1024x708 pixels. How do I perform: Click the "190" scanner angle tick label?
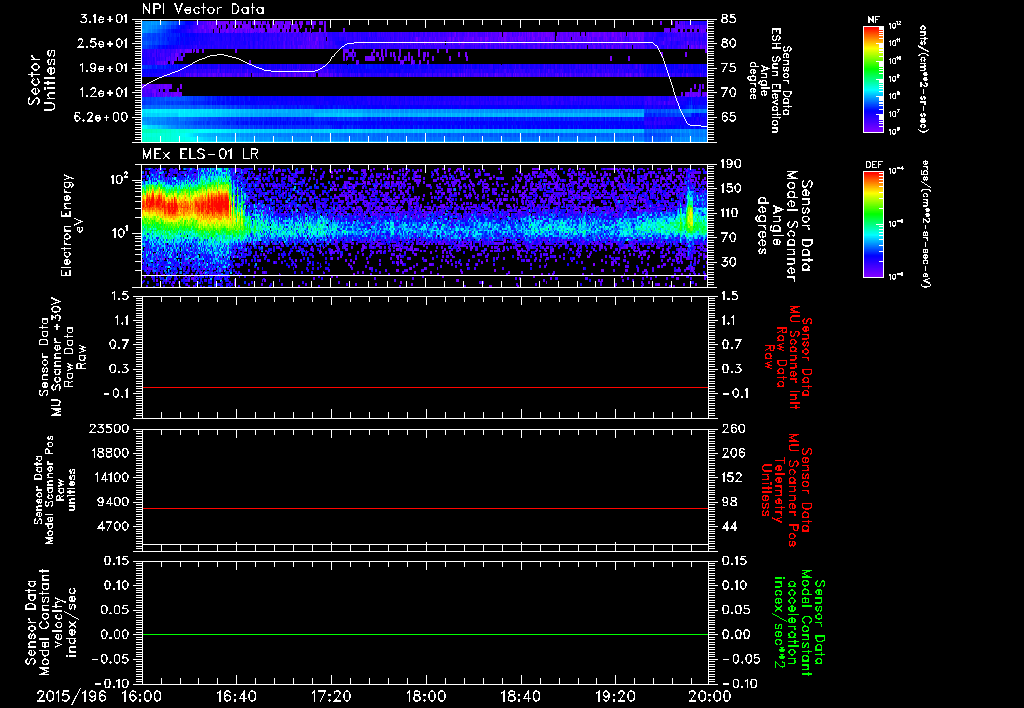[731, 164]
